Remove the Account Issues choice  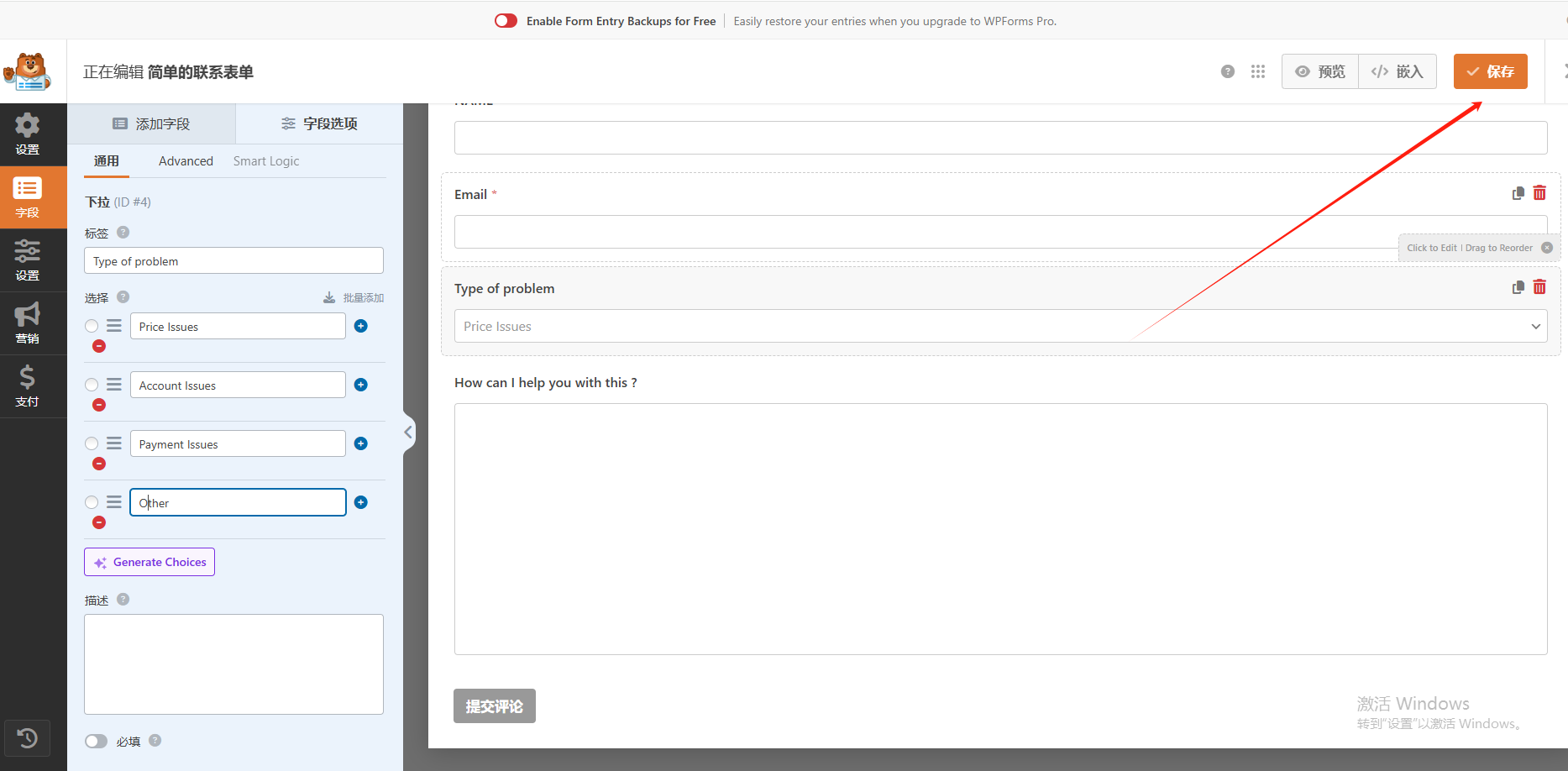coord(99,405)
